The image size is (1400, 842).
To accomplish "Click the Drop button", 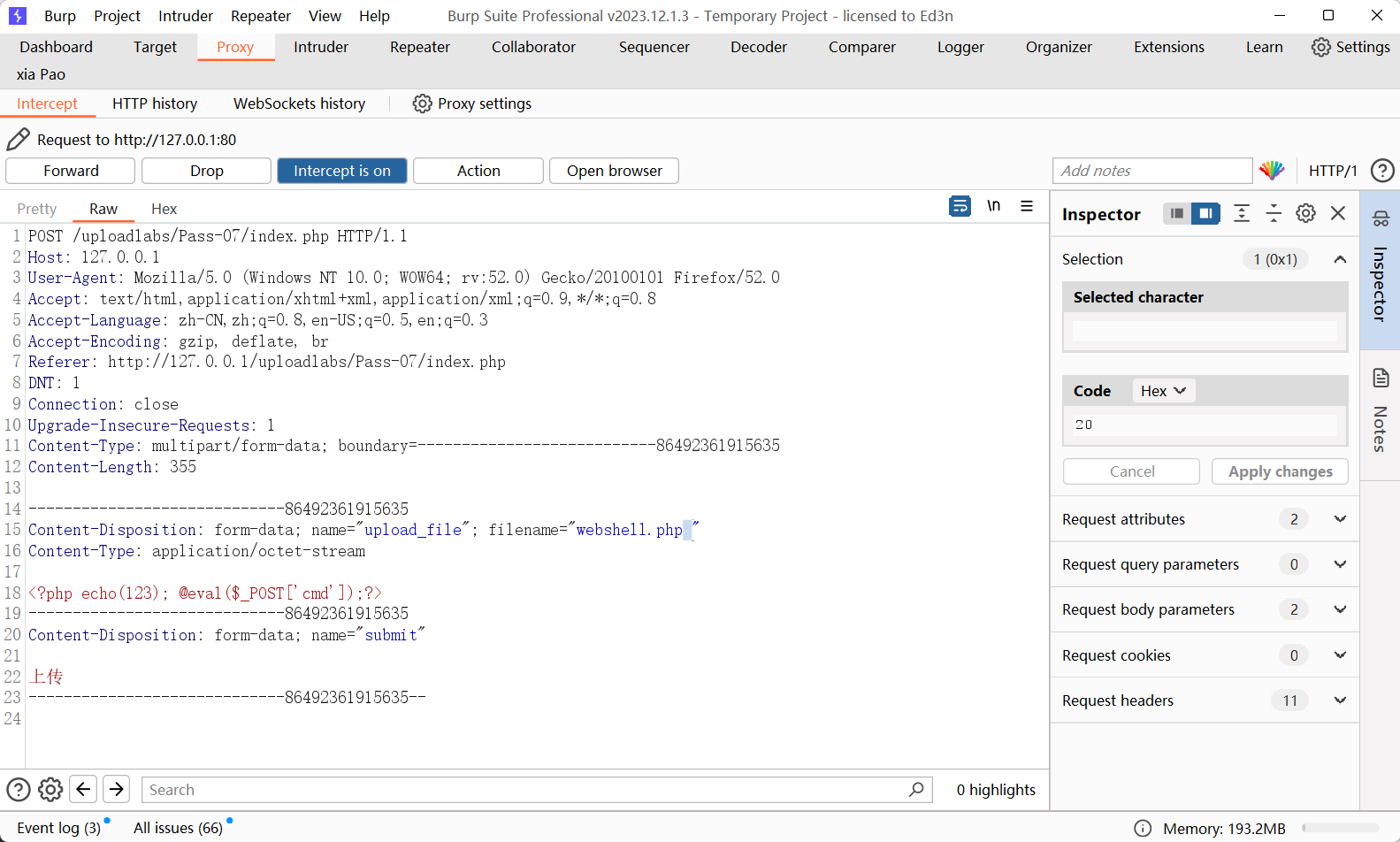I will click(x=207, y=171).
